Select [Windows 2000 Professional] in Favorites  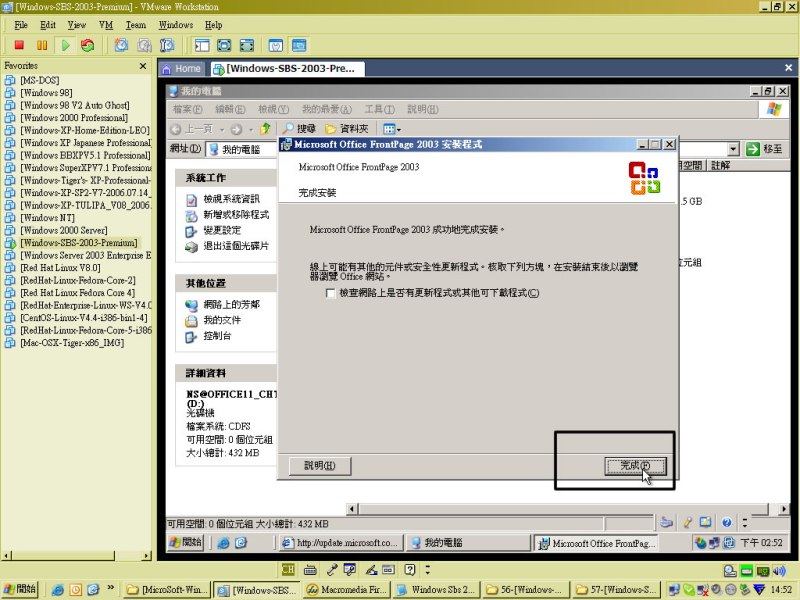(74, 118)
